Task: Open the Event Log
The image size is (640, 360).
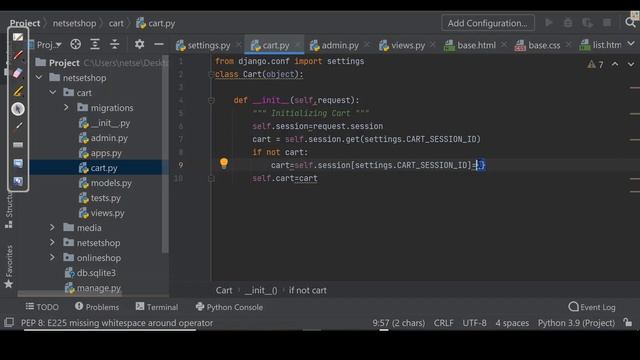Action: click(x=592, y=307)
